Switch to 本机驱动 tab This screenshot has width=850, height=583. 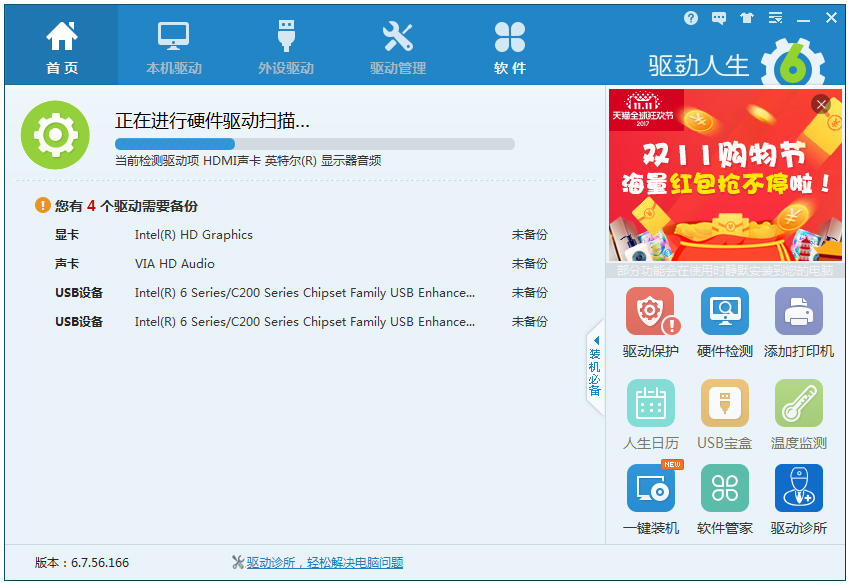pos(173,47)
